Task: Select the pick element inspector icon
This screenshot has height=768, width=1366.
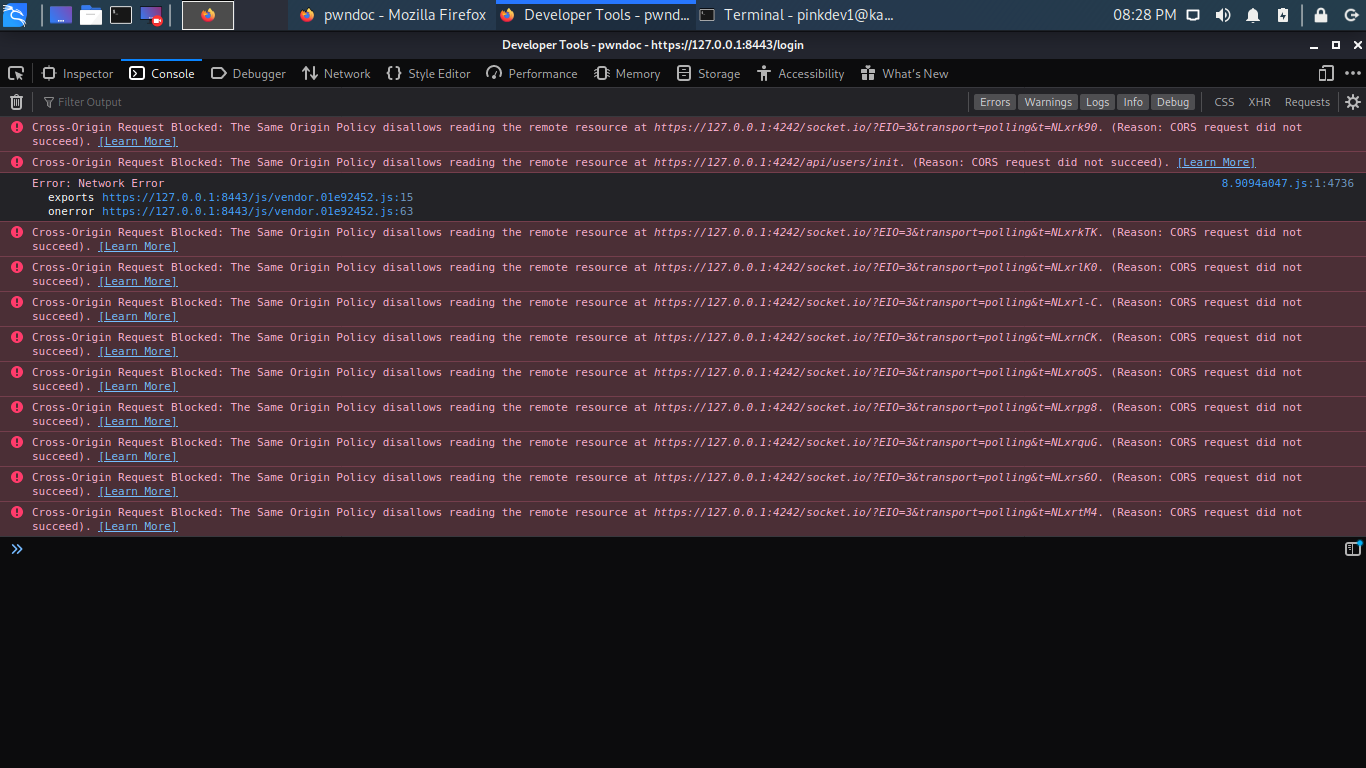Action: coord(16,73)
